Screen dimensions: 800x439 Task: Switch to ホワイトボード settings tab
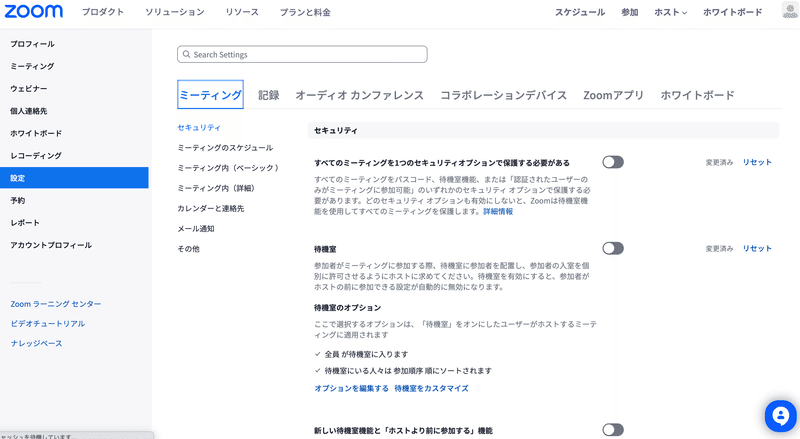697,95
